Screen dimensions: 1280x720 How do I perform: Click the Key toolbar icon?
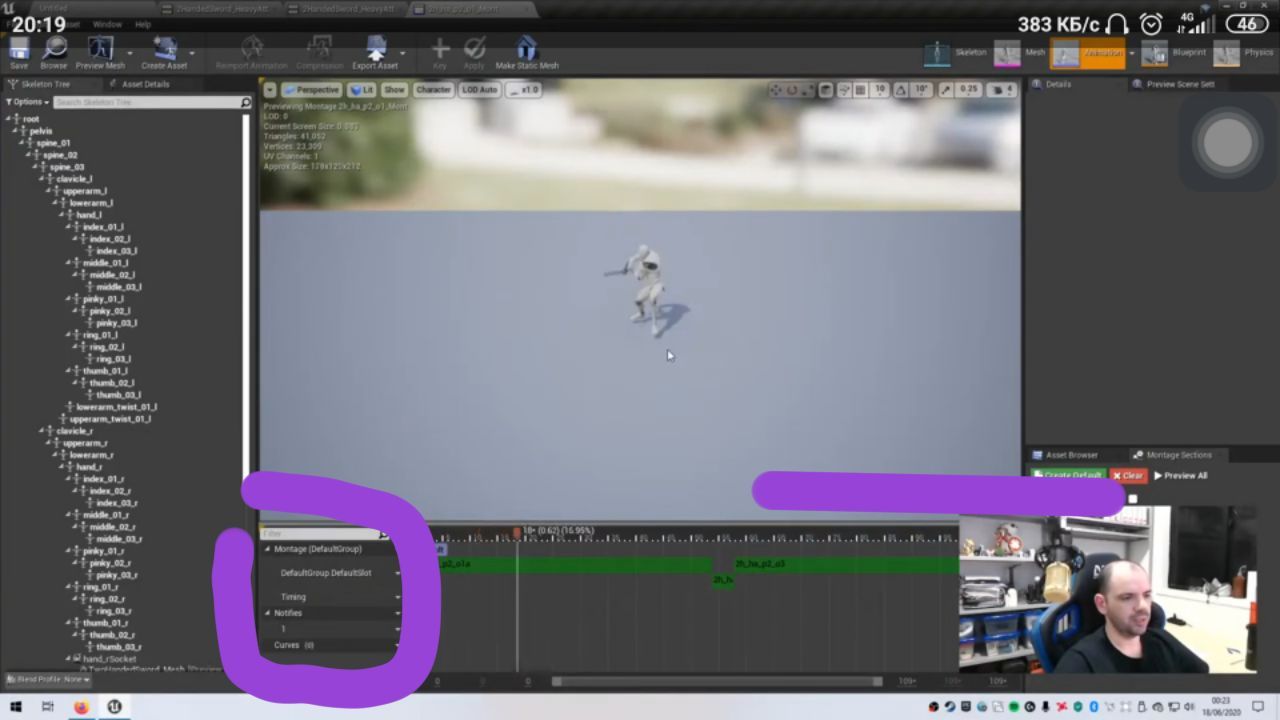click(440, 52)
